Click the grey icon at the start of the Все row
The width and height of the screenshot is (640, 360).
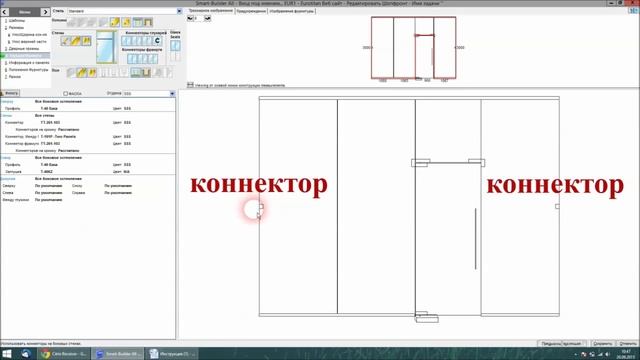(x=70, y=73)
